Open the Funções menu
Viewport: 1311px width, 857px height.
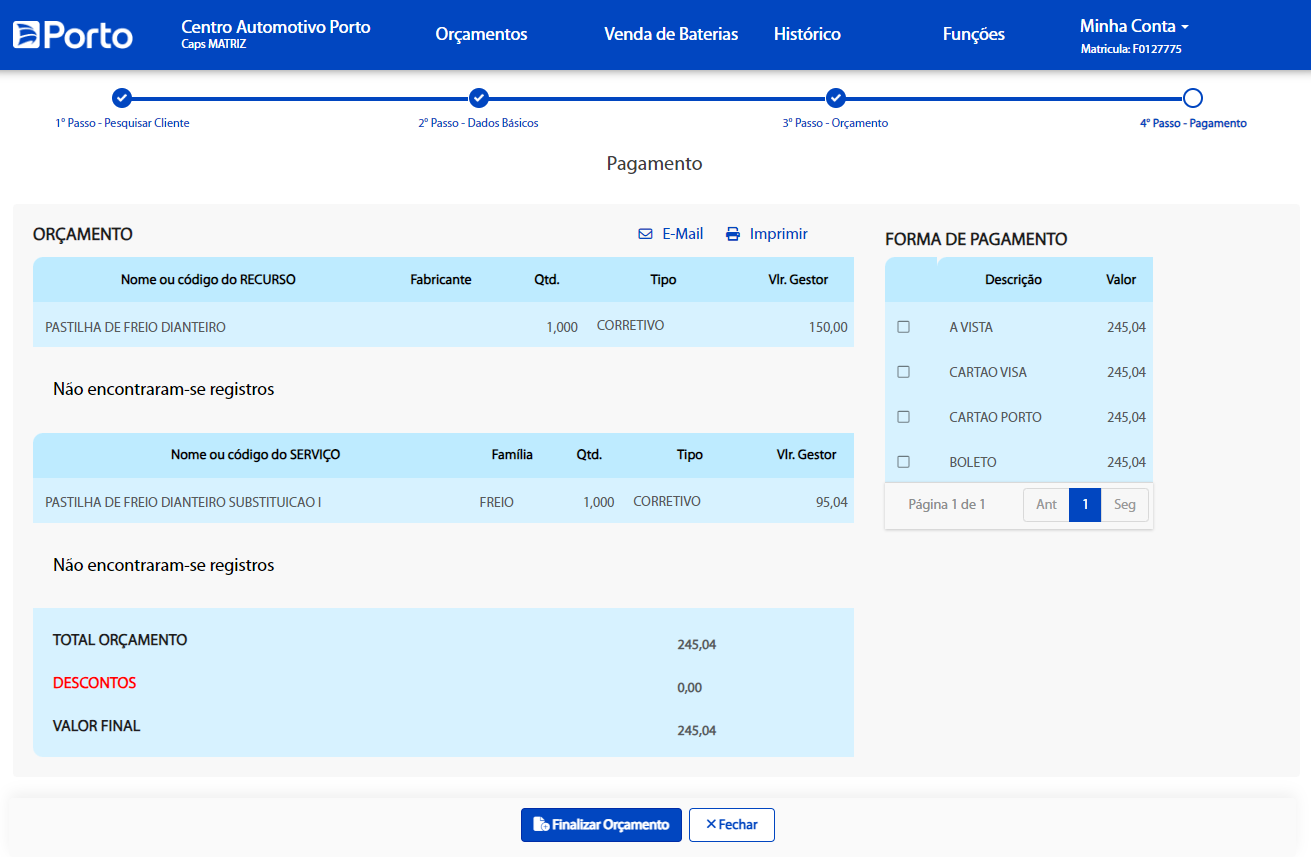[x=974, y=34]
